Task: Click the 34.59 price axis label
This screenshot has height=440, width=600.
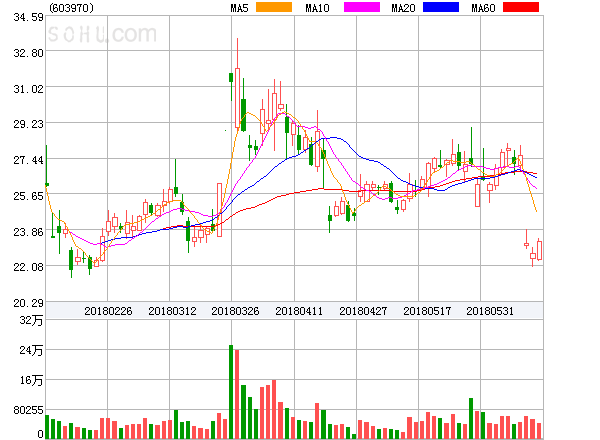Action: pyautogui.click(x=28, y=17)
